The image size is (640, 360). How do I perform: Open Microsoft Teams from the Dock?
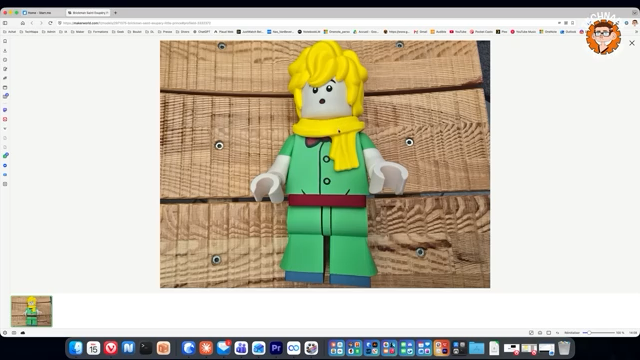241,348
